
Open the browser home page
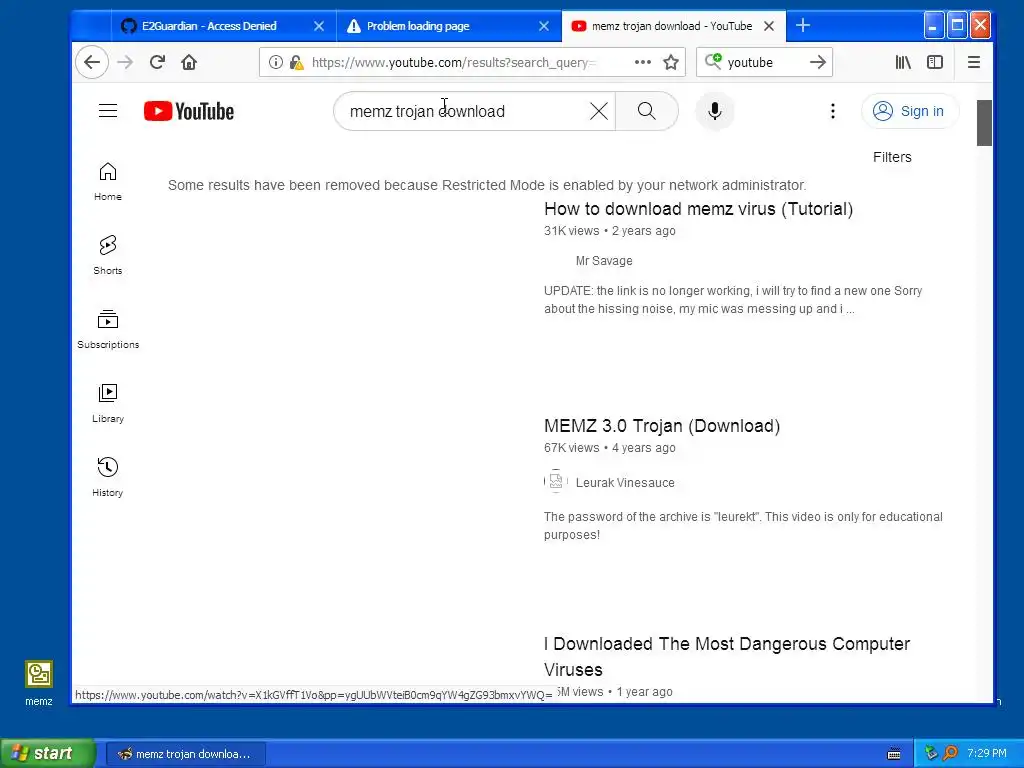189,63
